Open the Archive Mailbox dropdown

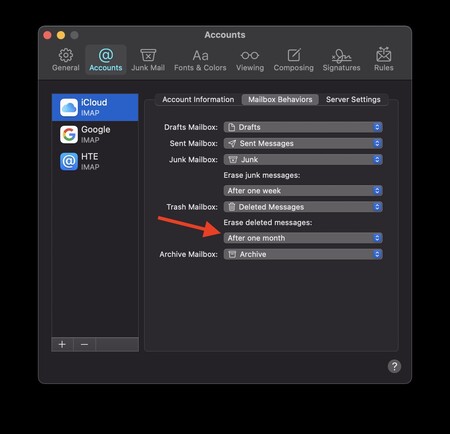click(x=303, y=254)
